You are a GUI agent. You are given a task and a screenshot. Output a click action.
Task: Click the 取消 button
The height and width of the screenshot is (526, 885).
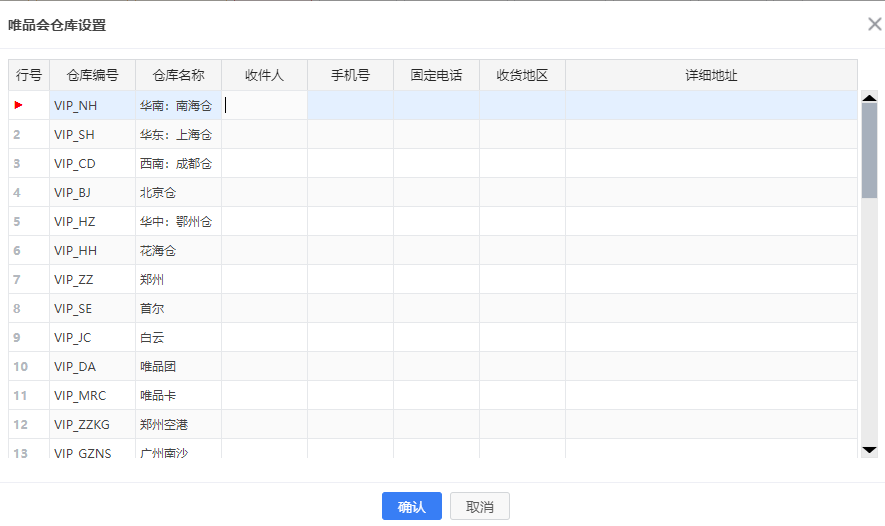(480, 506)
